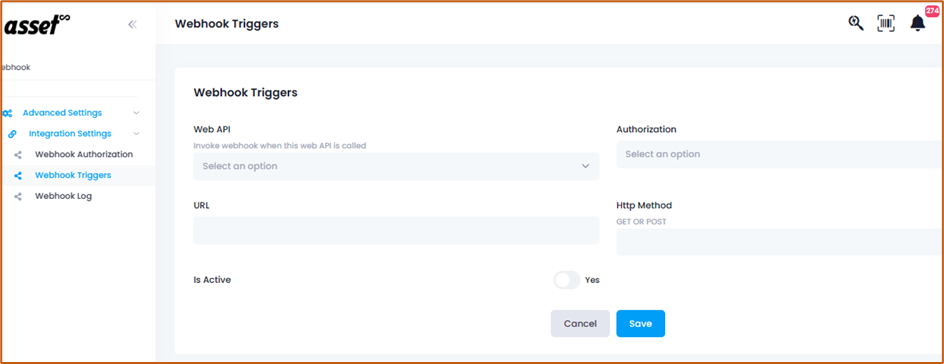Screen dimensions: 944x364
Task: Click the barcode scanner icon
Action: pos(886,23)
